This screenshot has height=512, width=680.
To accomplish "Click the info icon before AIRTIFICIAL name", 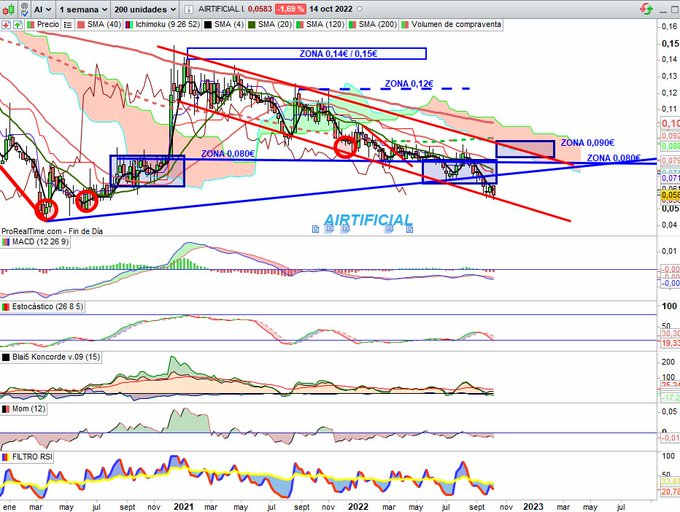I will [188, 9].
